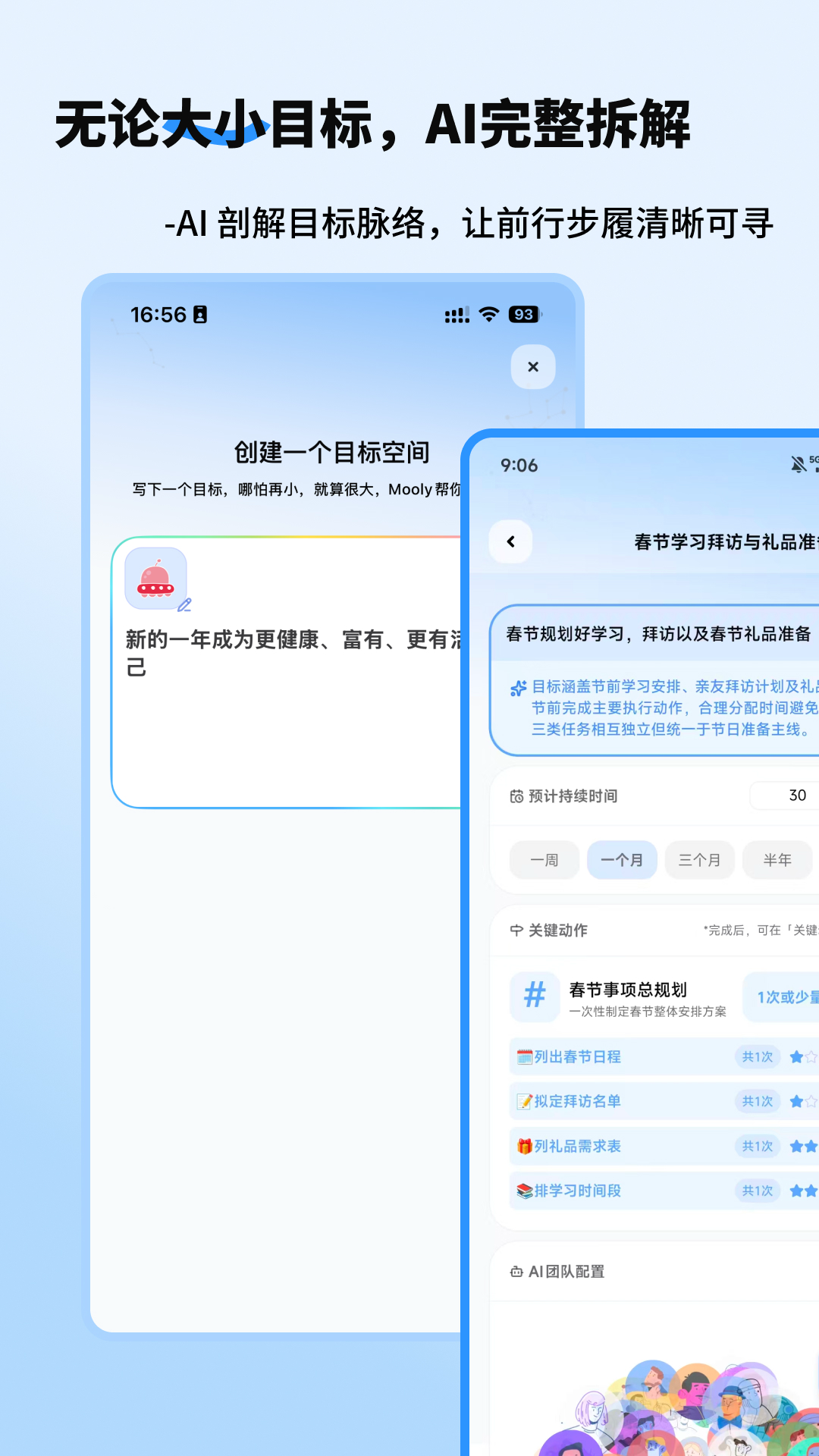The height and width of the screenshot is (1456, 819).
Task: Tap the pencil edit icon beside the UFO avatar
Action: [x=184, y=605]
